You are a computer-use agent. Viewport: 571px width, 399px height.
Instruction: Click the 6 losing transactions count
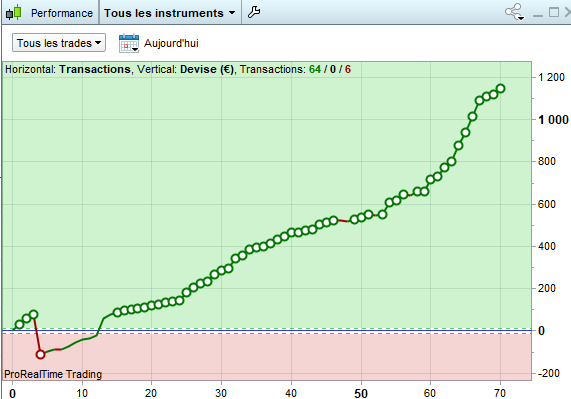(348, 69)
